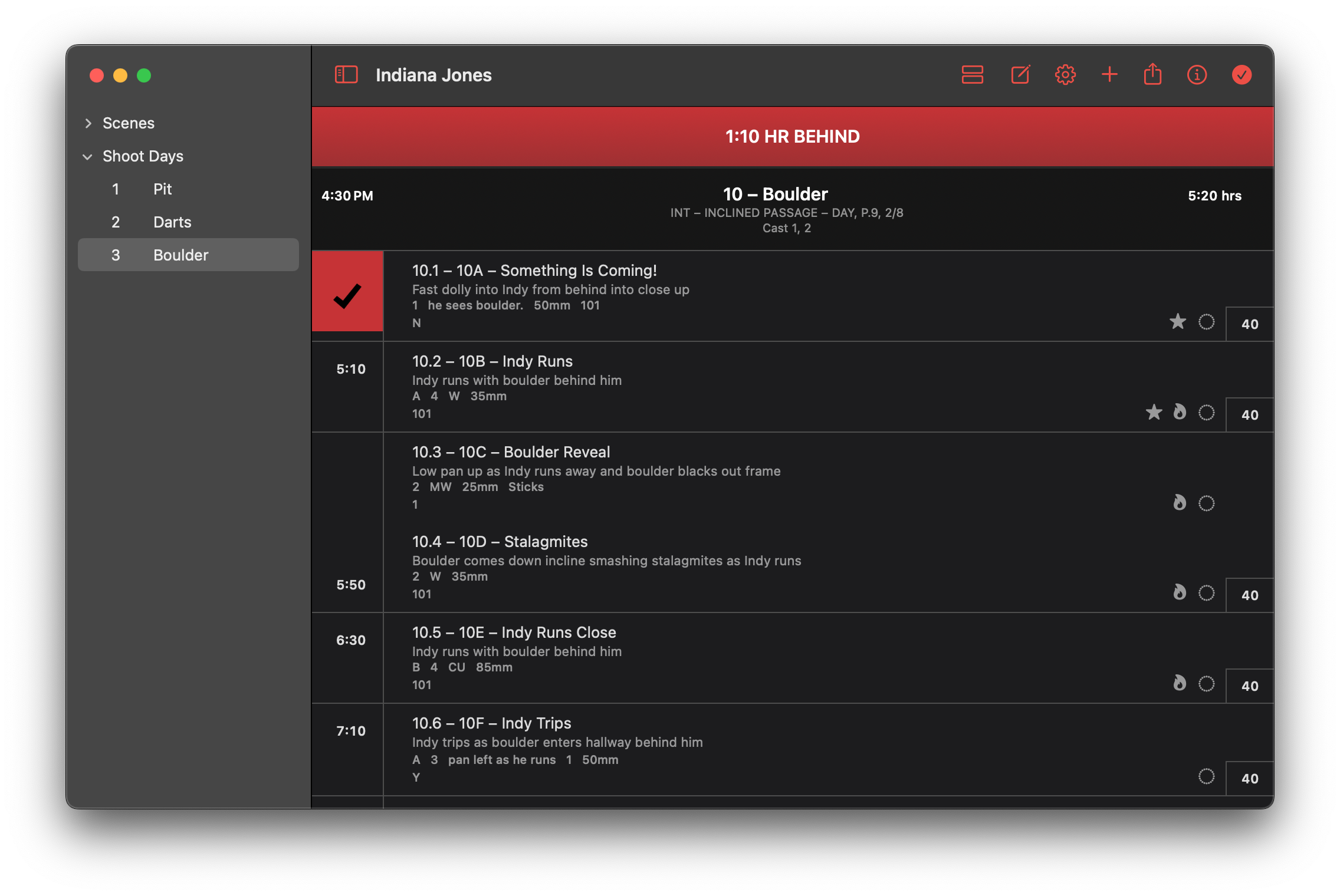Select shoot day 2 Darts
Viewport: 1340px width, 896px height.
click(172, 222)
